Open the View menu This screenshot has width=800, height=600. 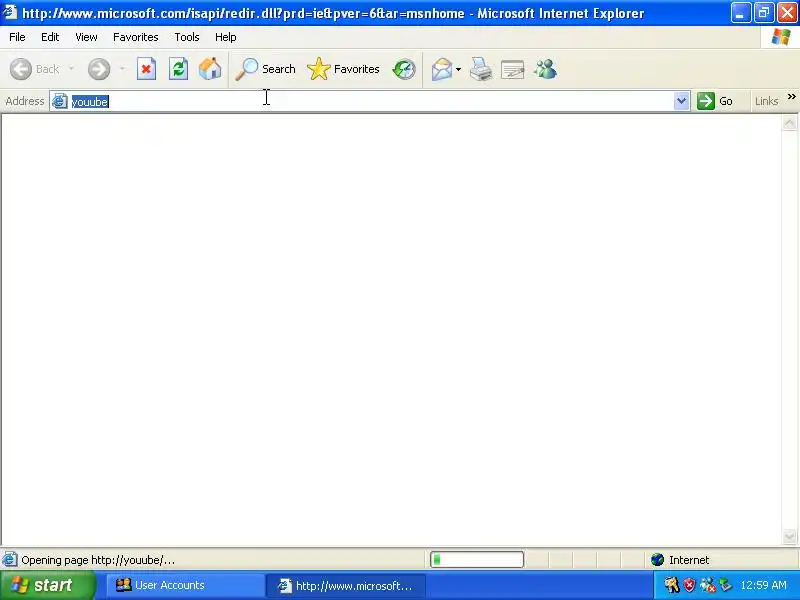(x=86, y=37)
